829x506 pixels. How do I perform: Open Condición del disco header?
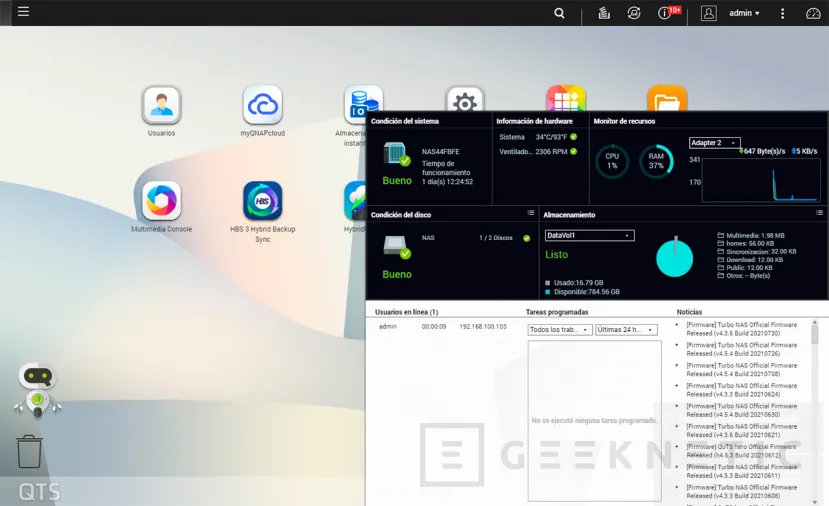coord(401,215)
